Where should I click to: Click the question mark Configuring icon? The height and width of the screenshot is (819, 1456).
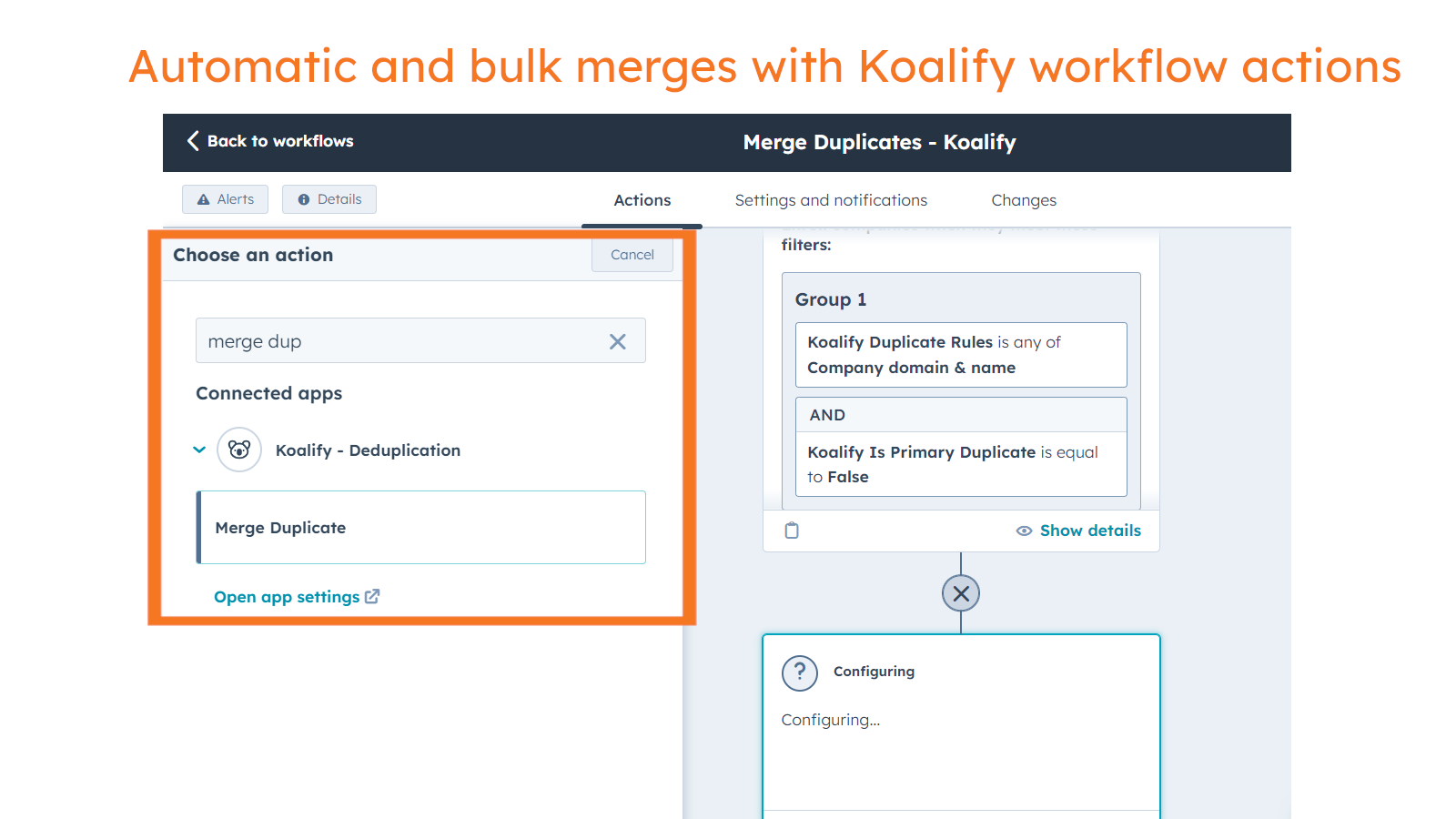(800, 672)
